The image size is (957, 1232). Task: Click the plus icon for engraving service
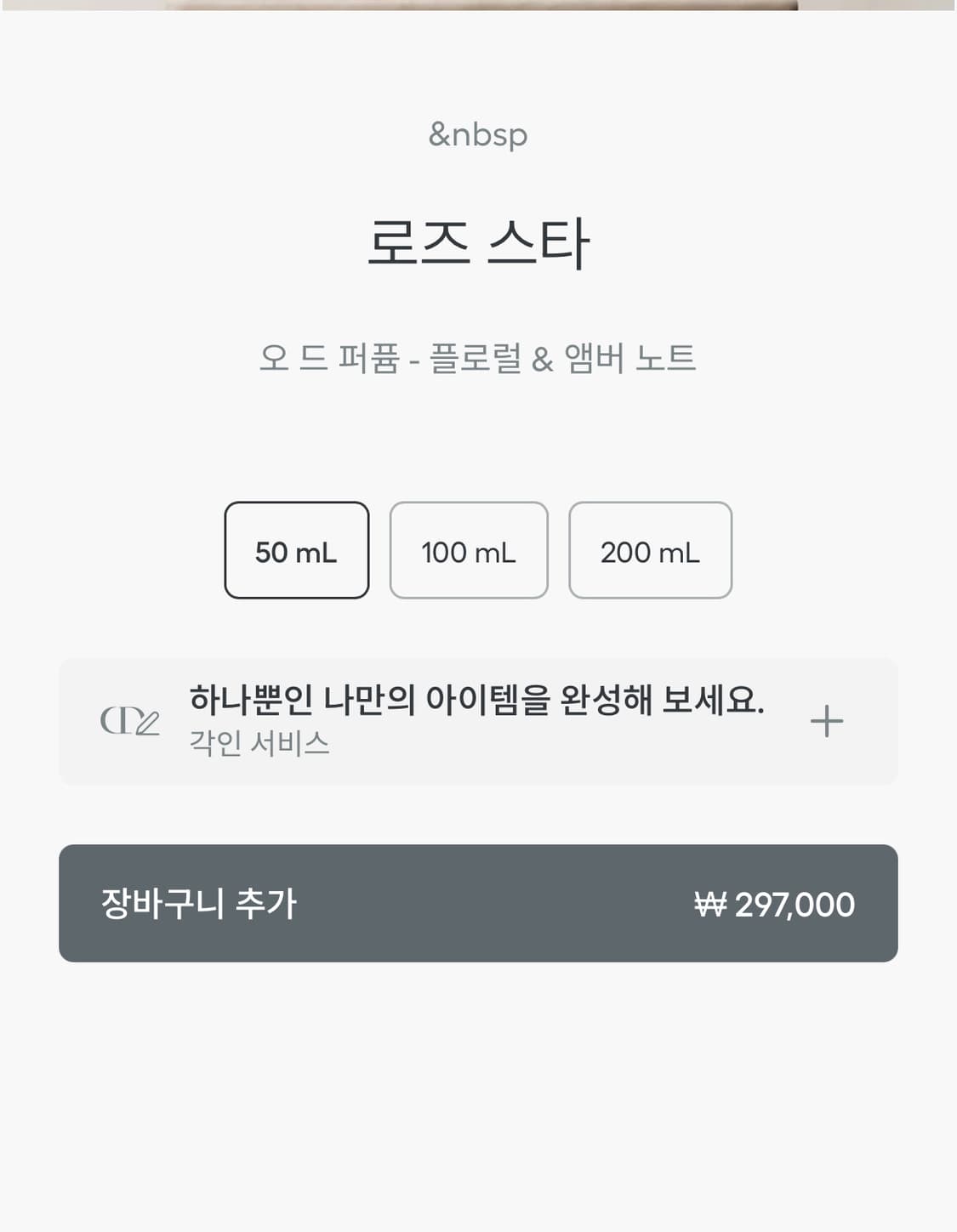(x=826, y=721)
